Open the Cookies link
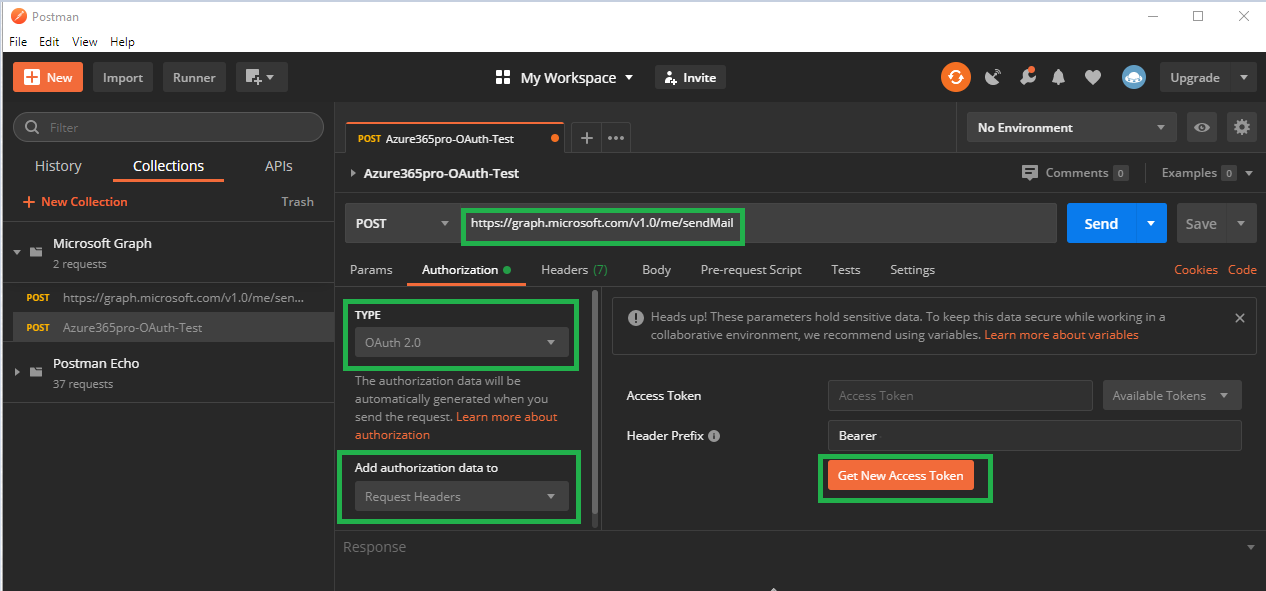The height and width of the screenshot is (591, 1266). 1196,269
